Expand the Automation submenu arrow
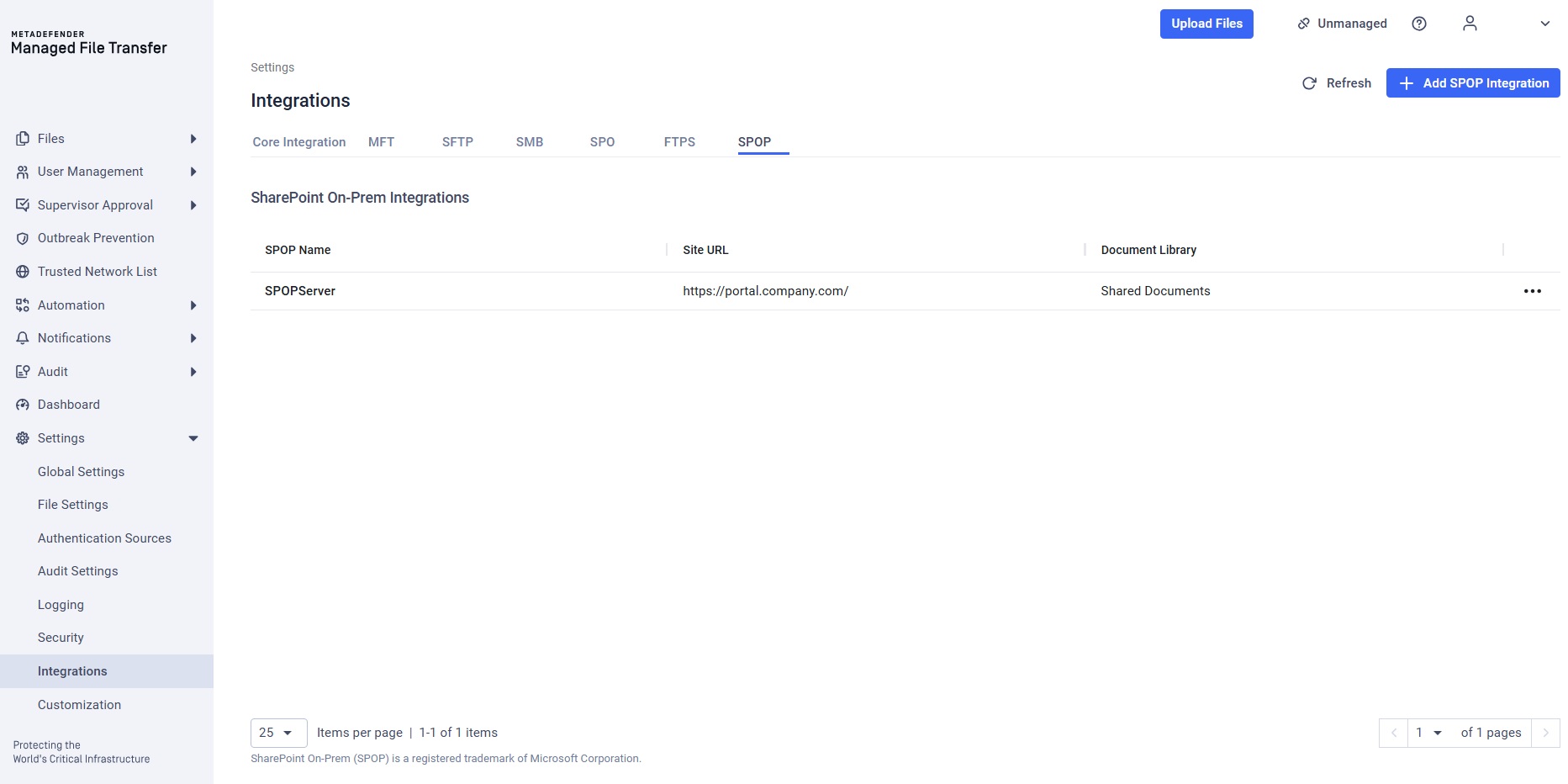This screenshot has height=784, width=1568. click(x=193, y=305)
